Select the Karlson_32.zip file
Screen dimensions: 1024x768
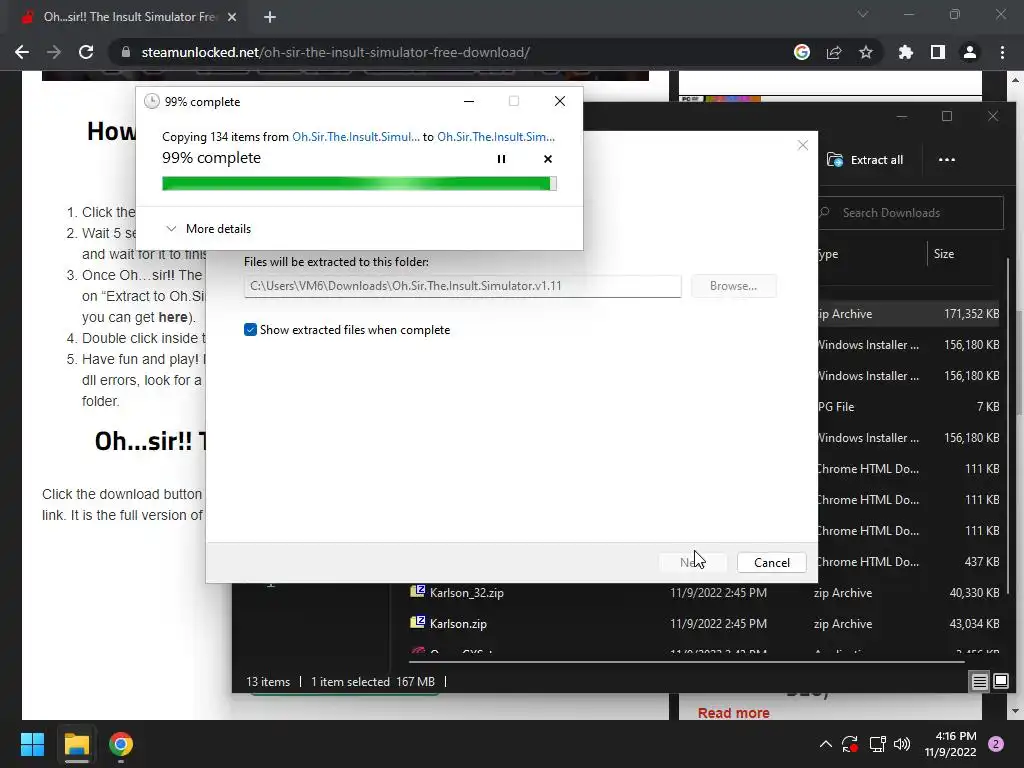(466, 593)
